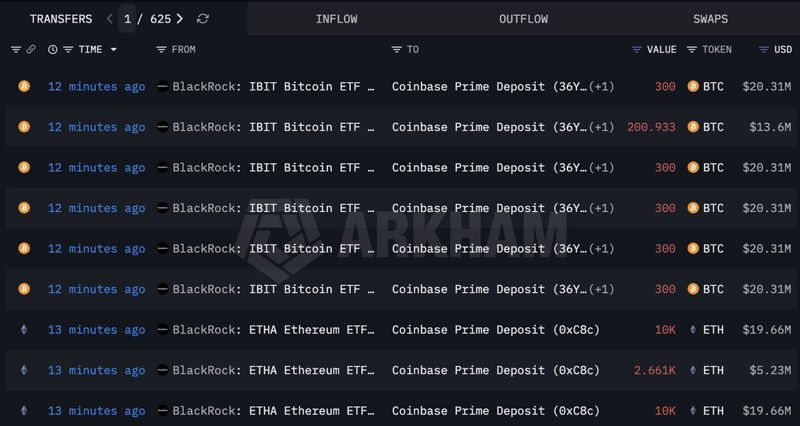The image size is (800, 426).
Task: Open Coinbase Prime Deposit (0xC8c) in first ETH row
Action: pyautogui.click(x=495, y=330)
